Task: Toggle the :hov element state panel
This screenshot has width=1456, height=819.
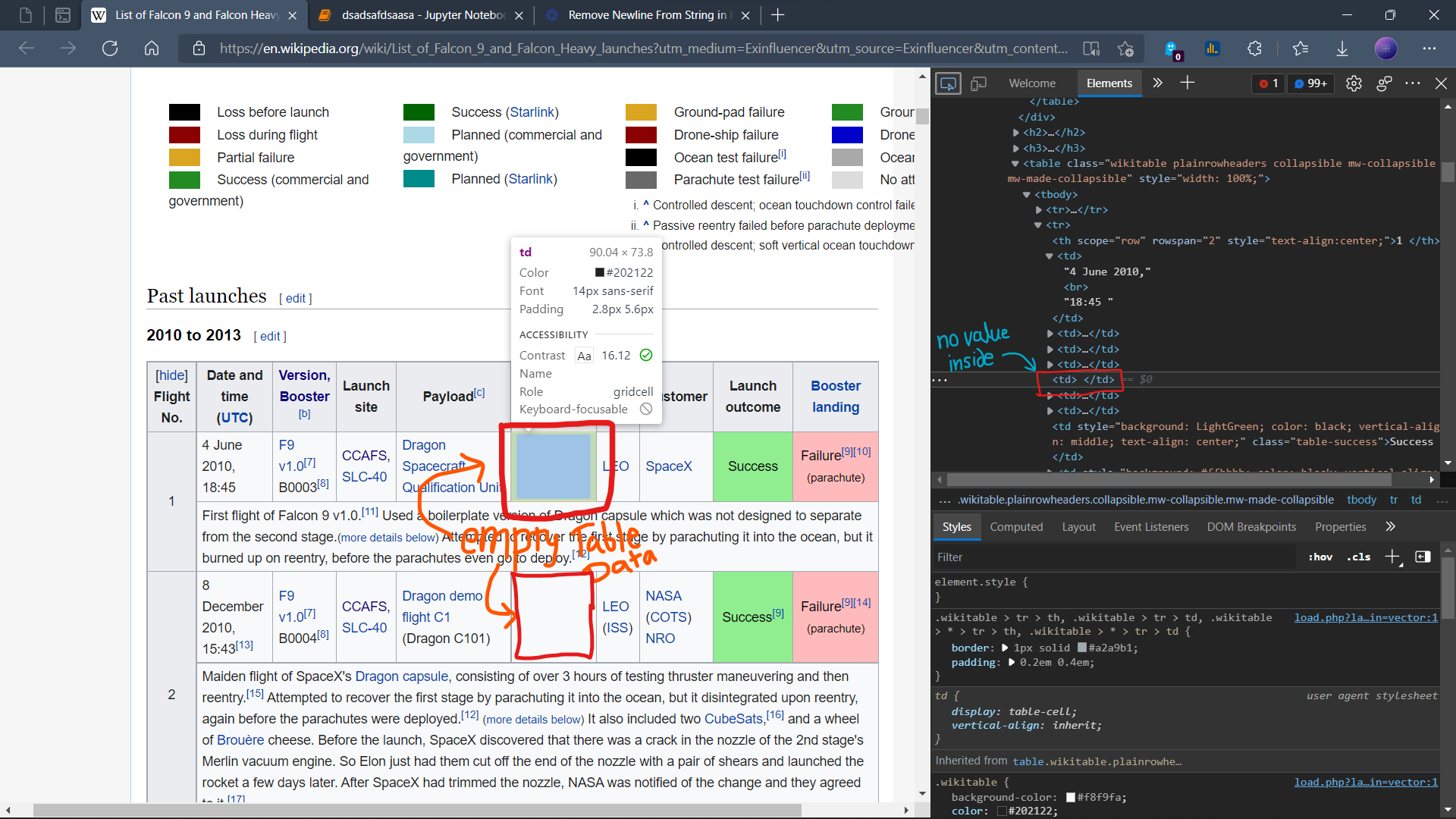Action: [x=1320, y=557]
